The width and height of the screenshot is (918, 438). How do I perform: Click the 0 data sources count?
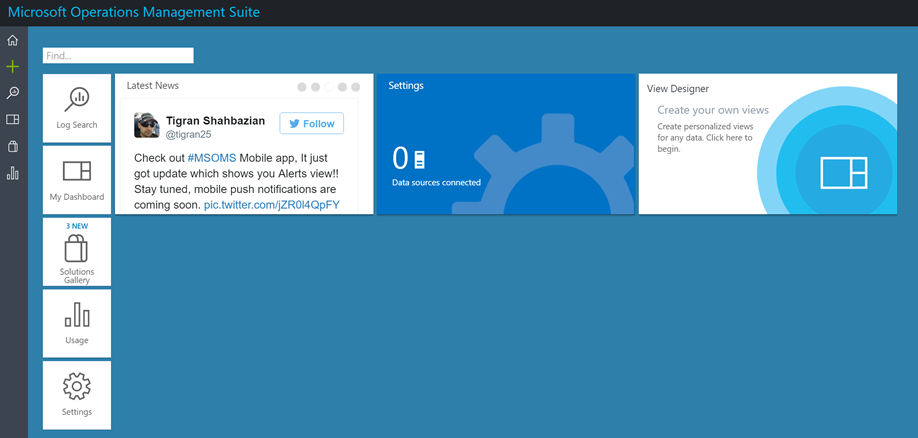pos(400,159)
